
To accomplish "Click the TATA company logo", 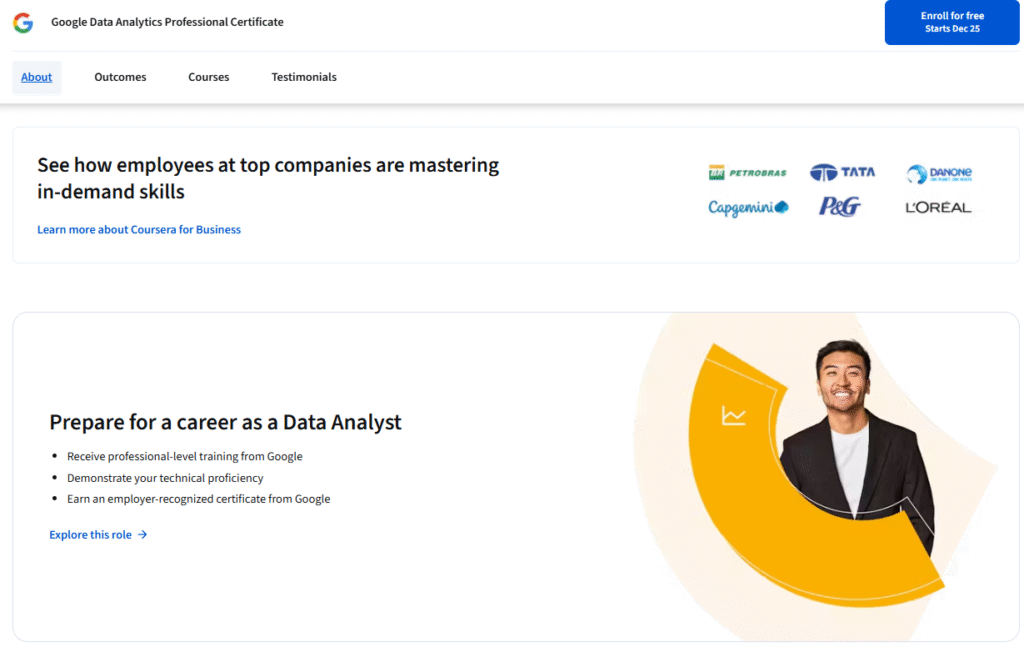I will click(x=843, y=171).
